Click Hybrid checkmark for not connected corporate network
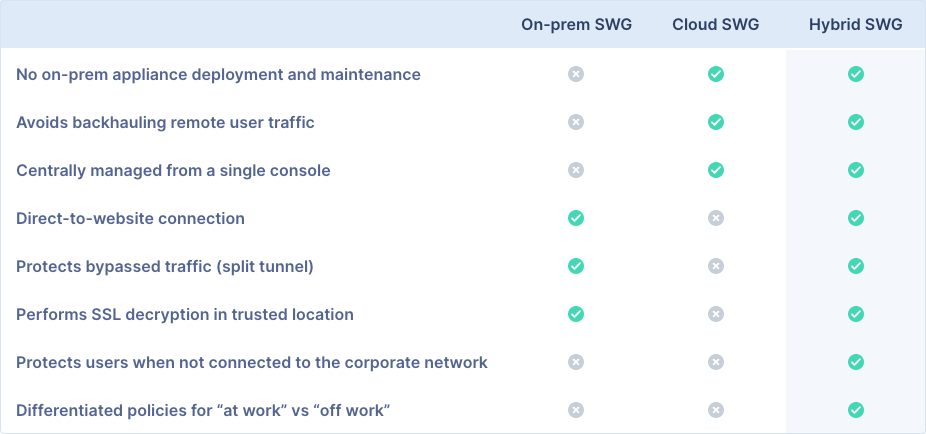 coord(856,362)
